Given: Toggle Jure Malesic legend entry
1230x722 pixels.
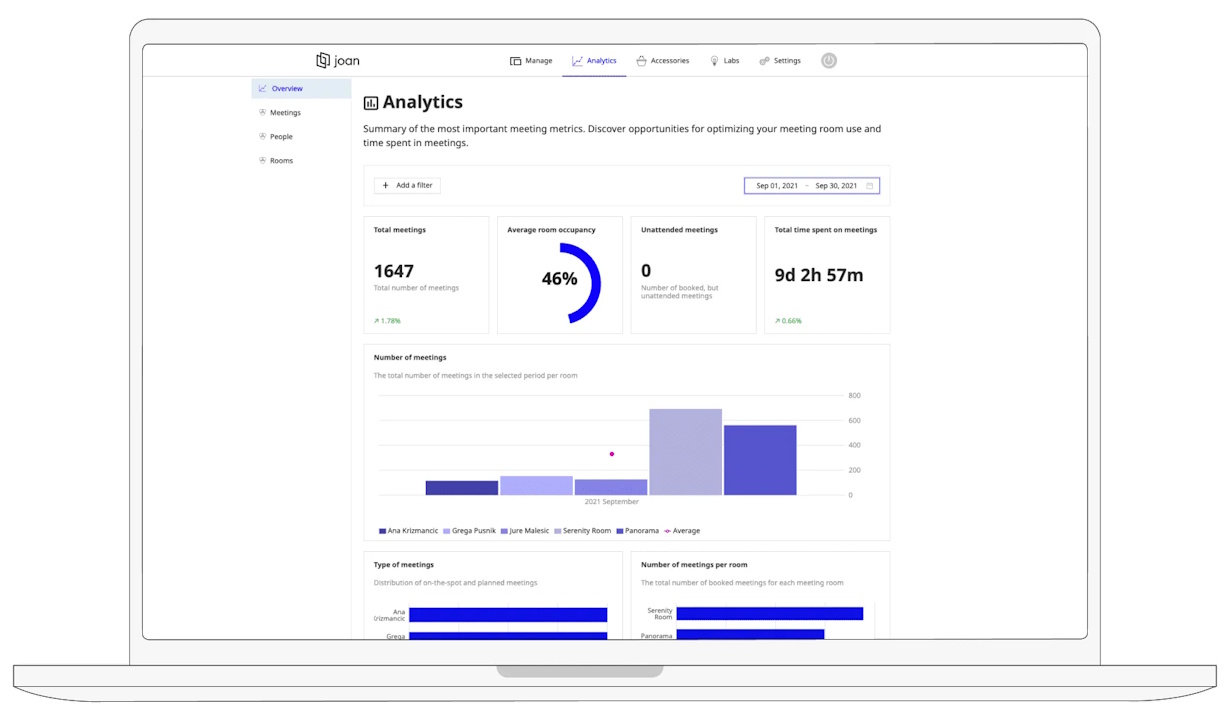Looking at the screenshot, I should [x=525, y=531].
